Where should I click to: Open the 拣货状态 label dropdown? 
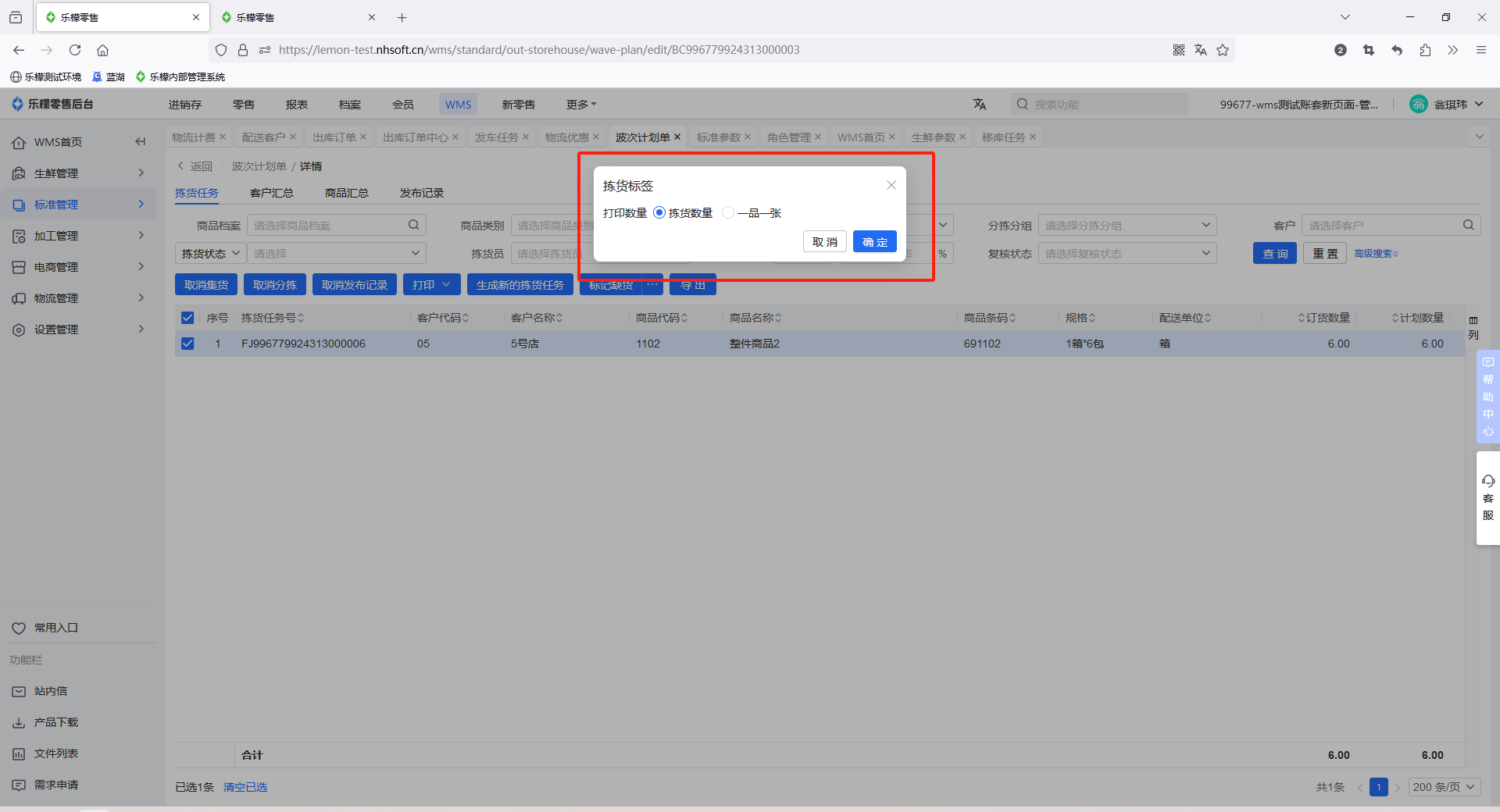click(x=211, y=253)
